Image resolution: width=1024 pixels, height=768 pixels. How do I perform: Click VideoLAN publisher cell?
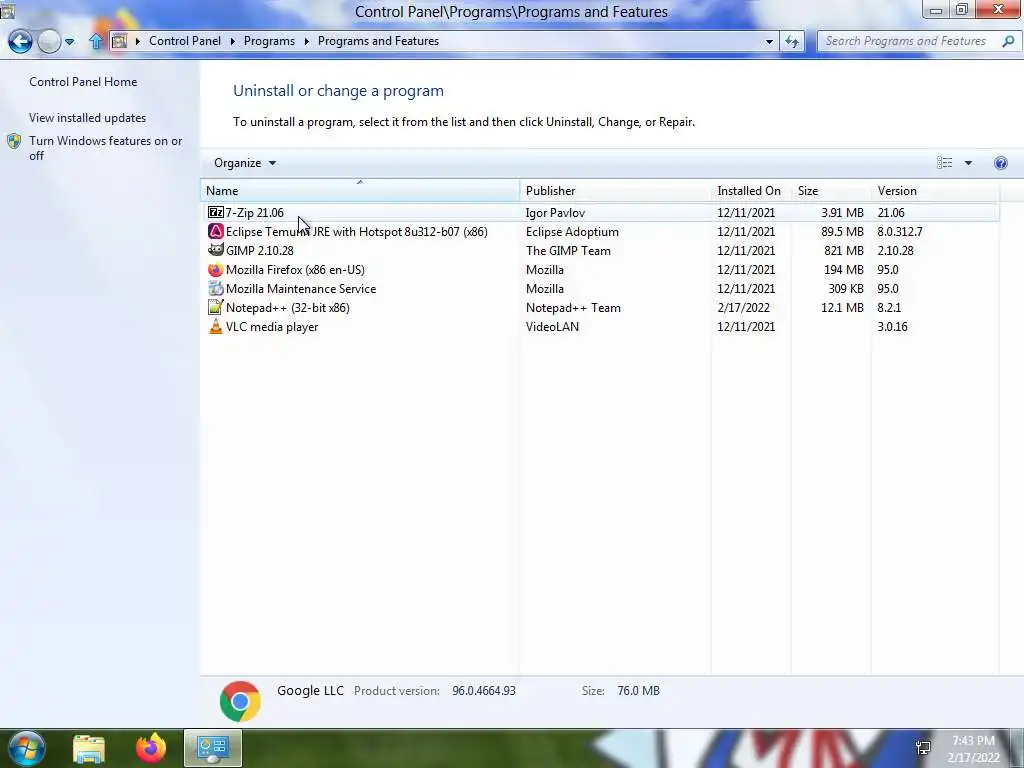pos(552,327)
